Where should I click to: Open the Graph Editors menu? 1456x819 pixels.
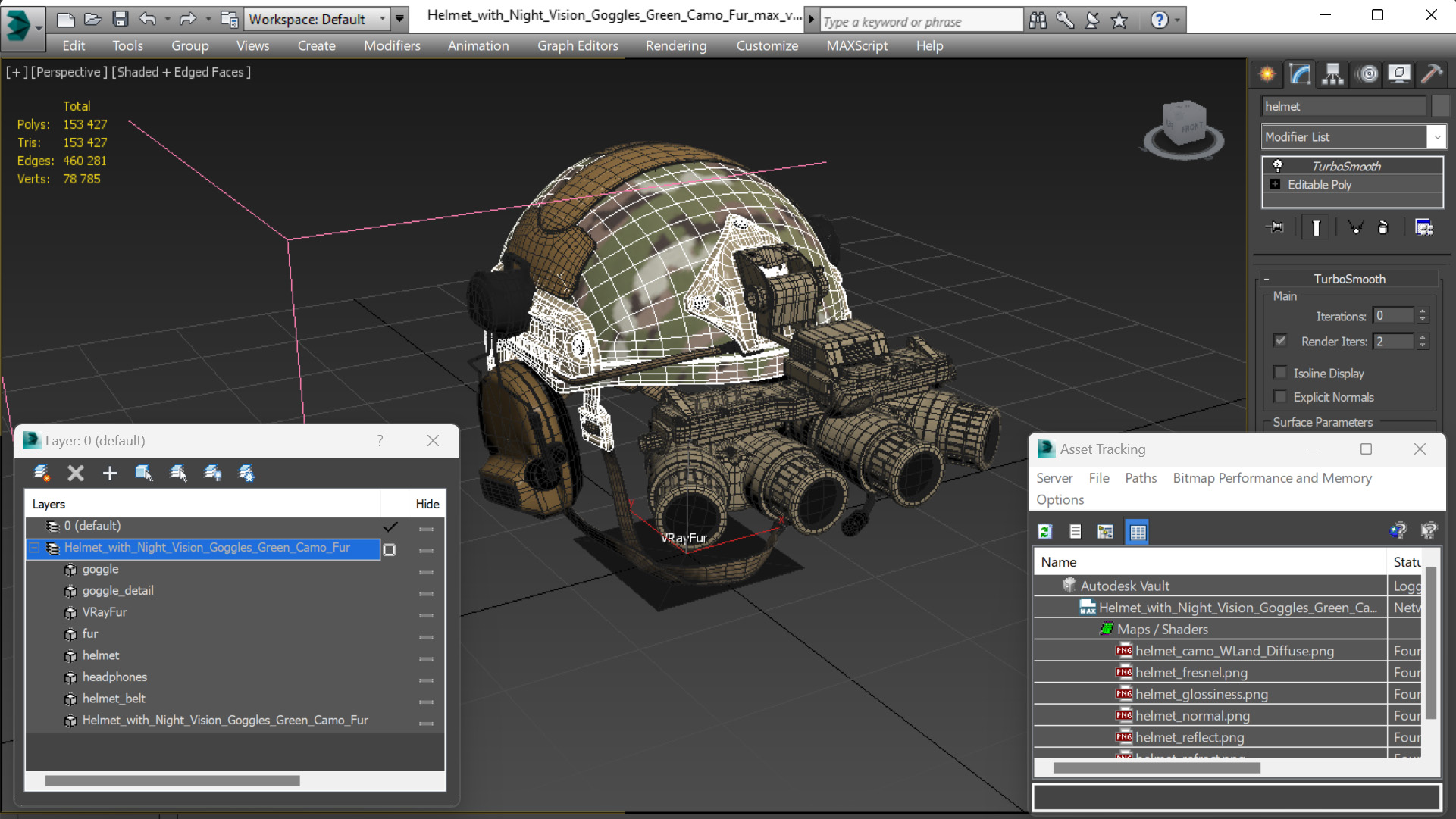click(x=578, y=45)
